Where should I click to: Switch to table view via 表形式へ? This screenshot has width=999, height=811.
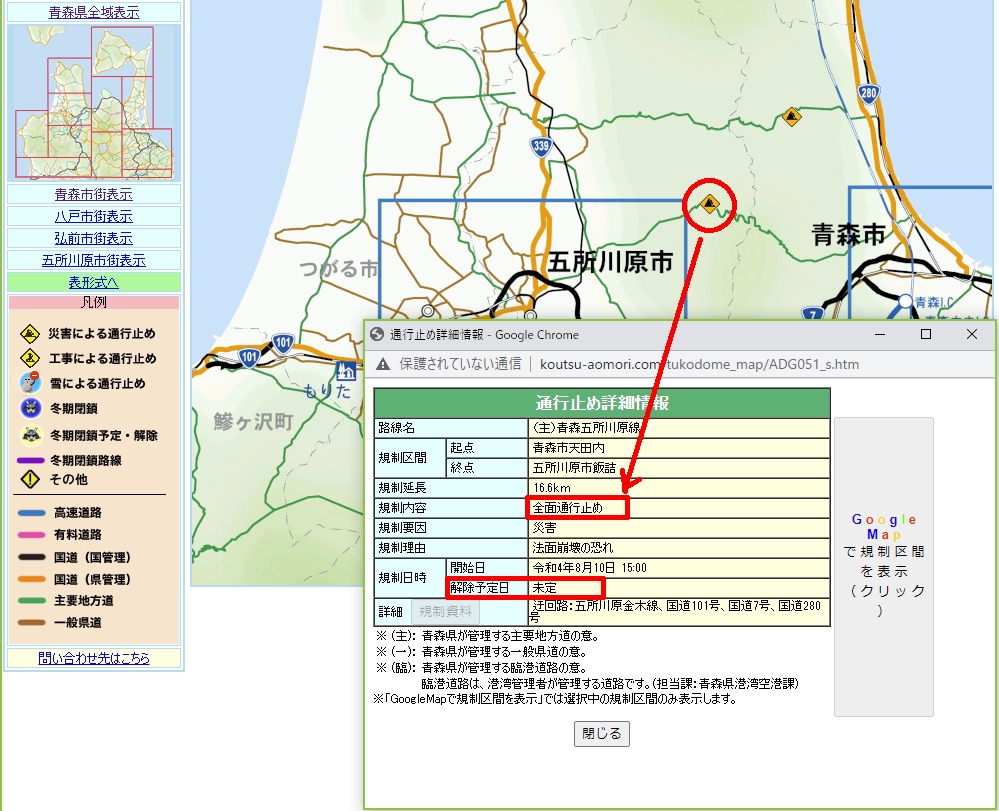[x=94, y=282]
